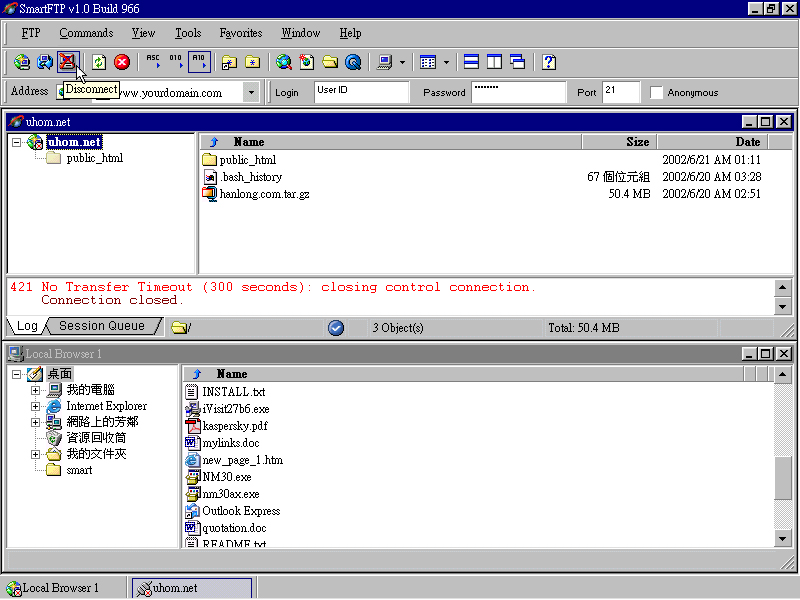Viewport: 800px width, 600px height.
Task: Enable the Anonymous checkbox
Action: 656,92
